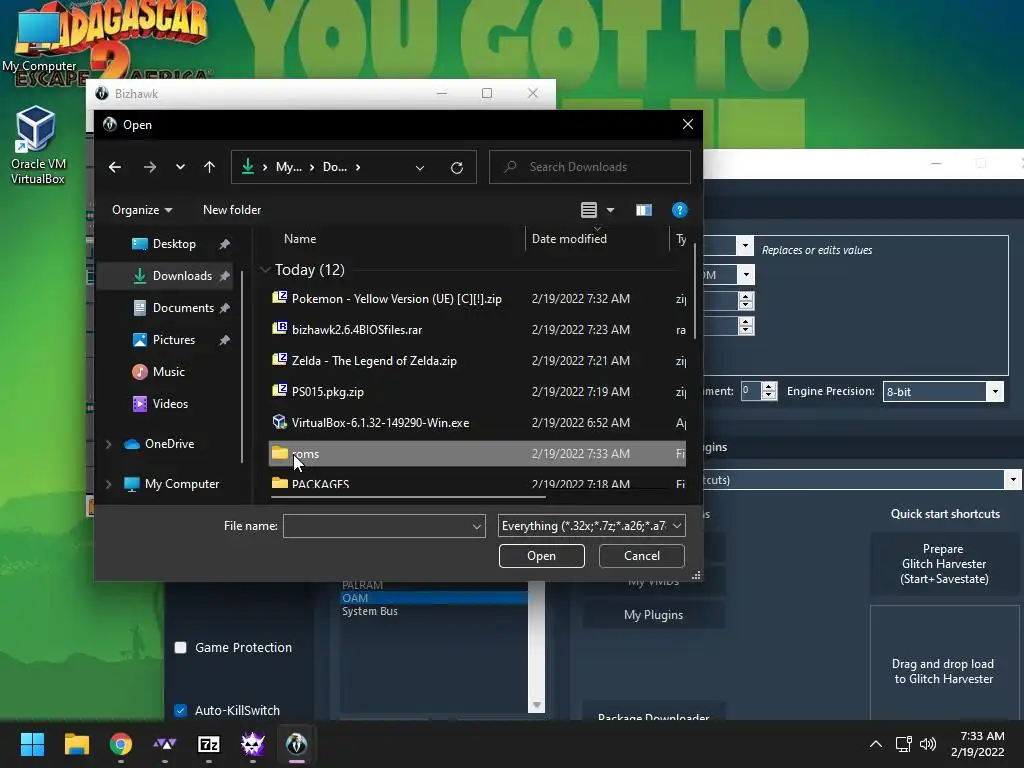Select bizhawk2.6.4BIOSfiles.rar file
The width and height of the screenshot is (1024, 768).
478,330
